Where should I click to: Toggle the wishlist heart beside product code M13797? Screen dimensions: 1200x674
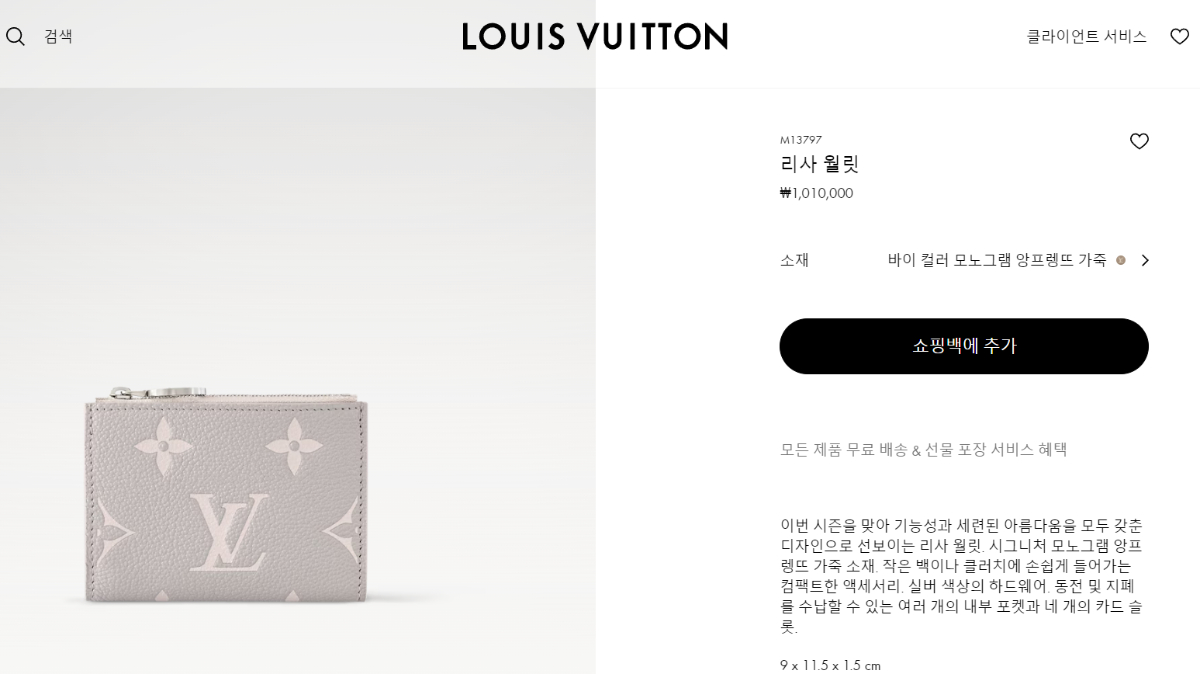click(x=1139, y=141)
